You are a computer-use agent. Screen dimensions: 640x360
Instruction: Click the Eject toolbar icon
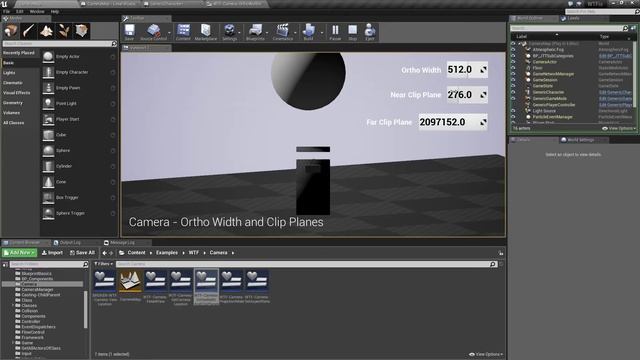370,32
